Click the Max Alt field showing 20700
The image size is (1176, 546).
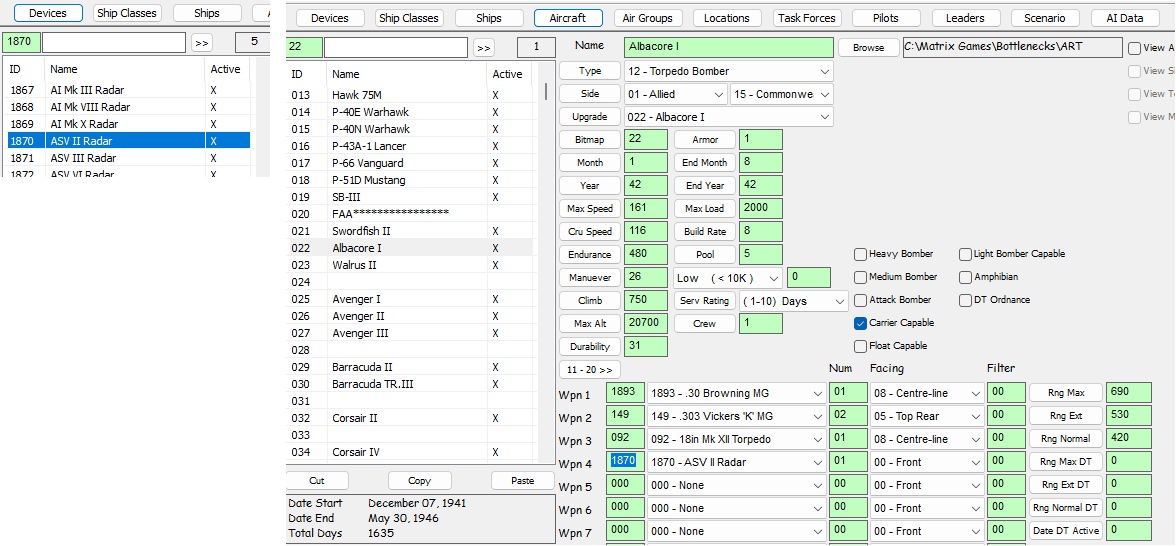646,324
